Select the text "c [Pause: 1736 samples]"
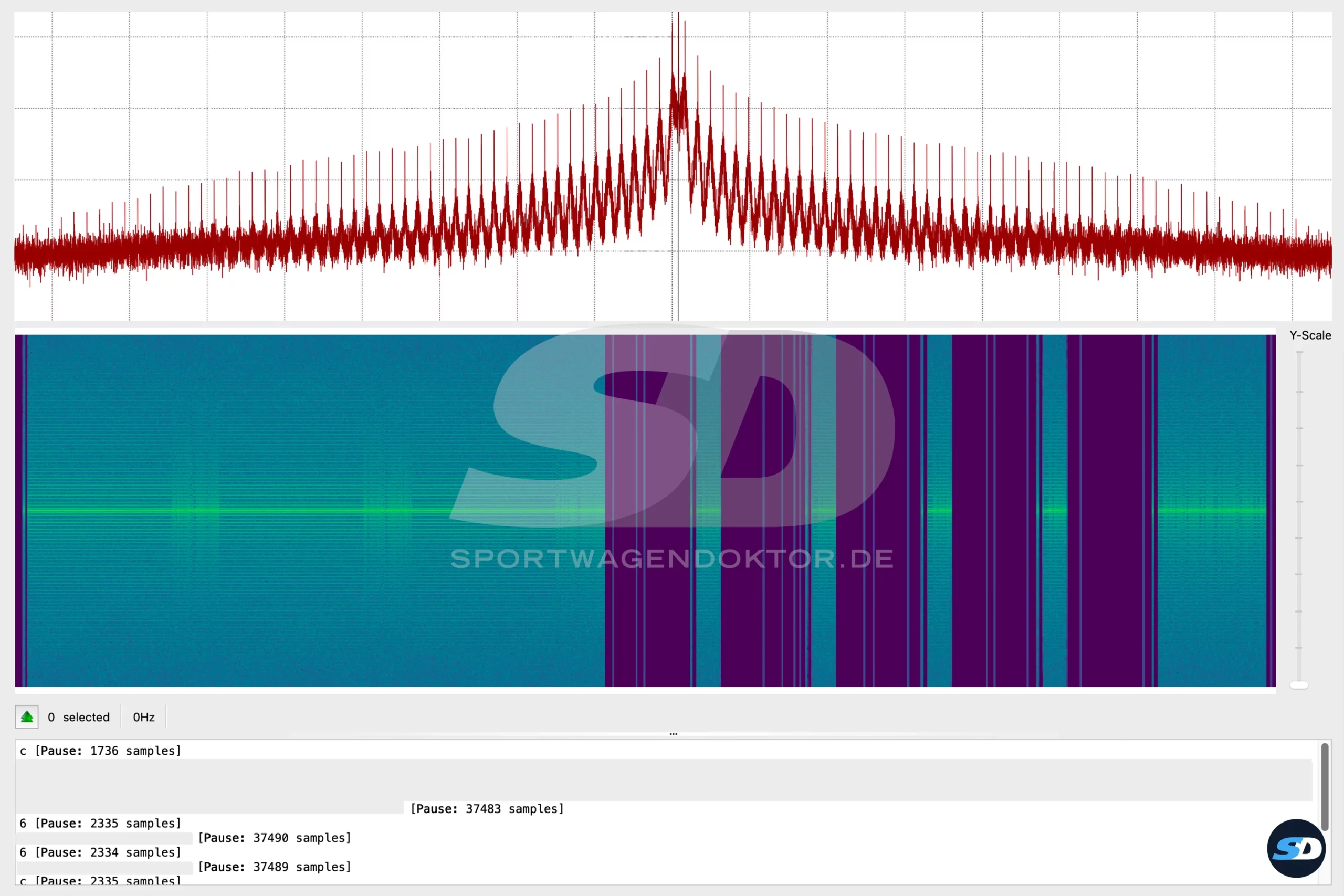This screenshot has height=896, width=1344. coord(100,751)
